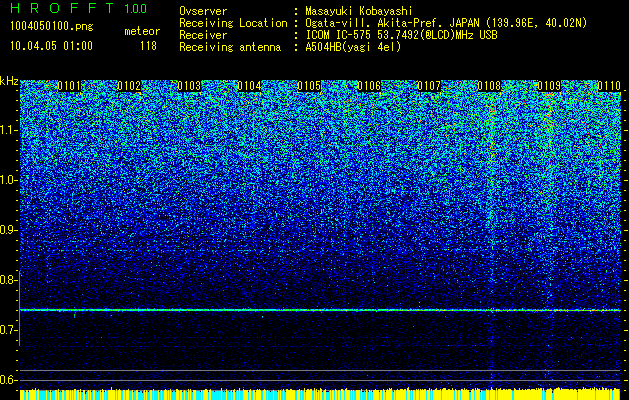Click the kHz axis unit label
The width and height of the screenshot is (629, 400).
[9, 81]
